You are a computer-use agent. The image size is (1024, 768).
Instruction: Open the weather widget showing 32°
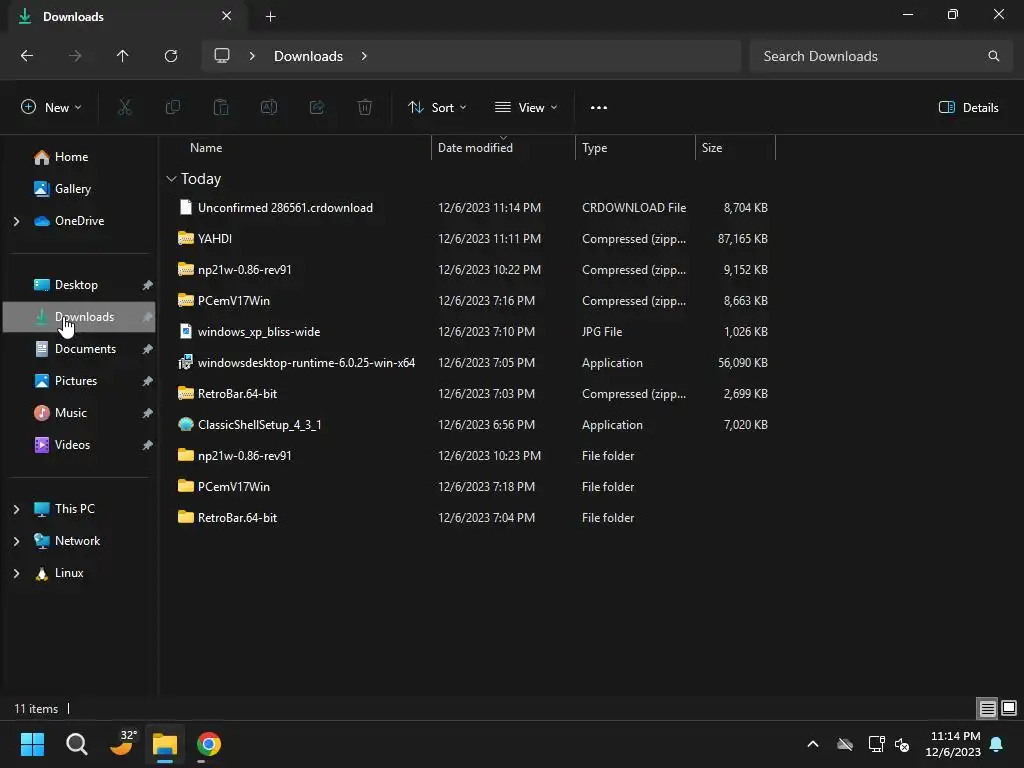coord(122,743)
